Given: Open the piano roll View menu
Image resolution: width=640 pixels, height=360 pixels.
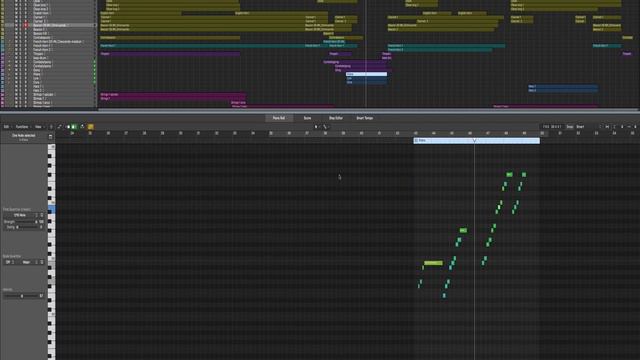Looking at the screenshot, I should pos(39,127).
